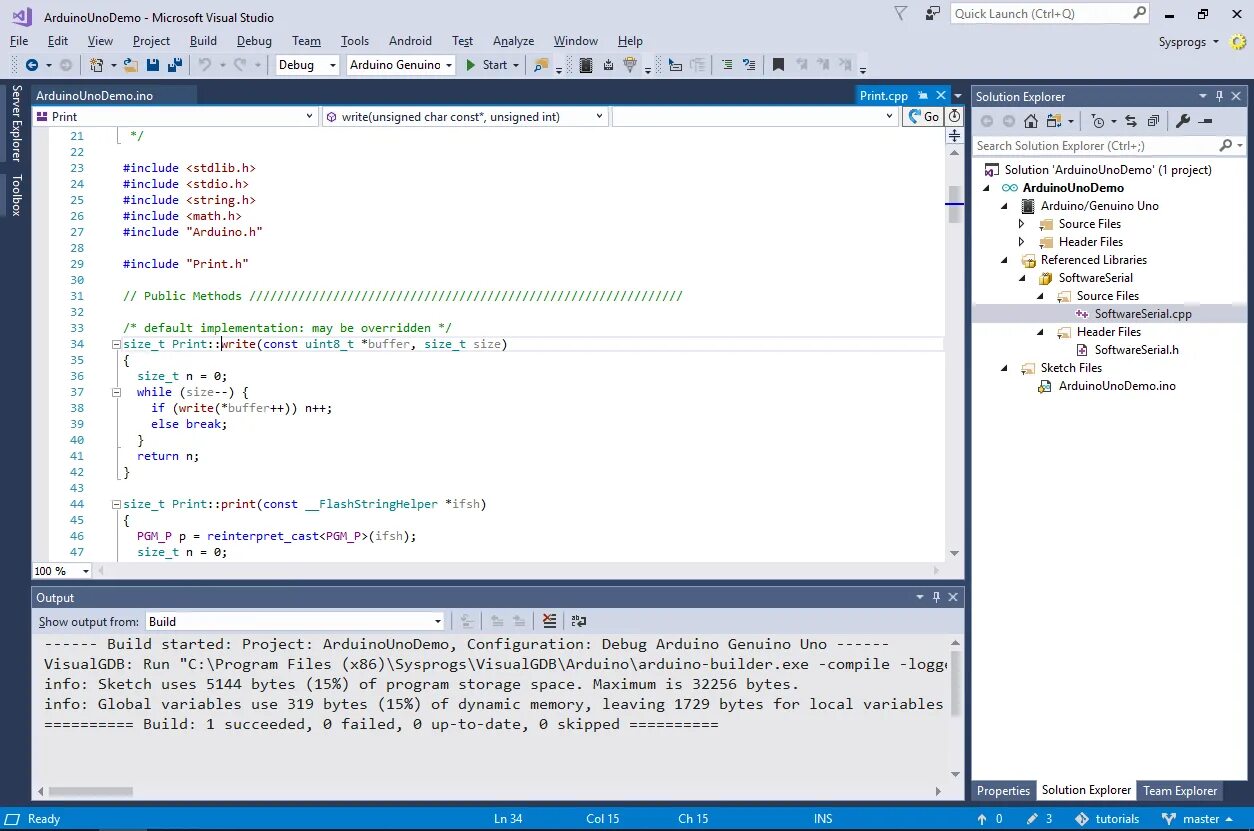This screenshot has width=1254, height=831.
Task: Click the Undo arrow icon
Action: tap(204, 65)
